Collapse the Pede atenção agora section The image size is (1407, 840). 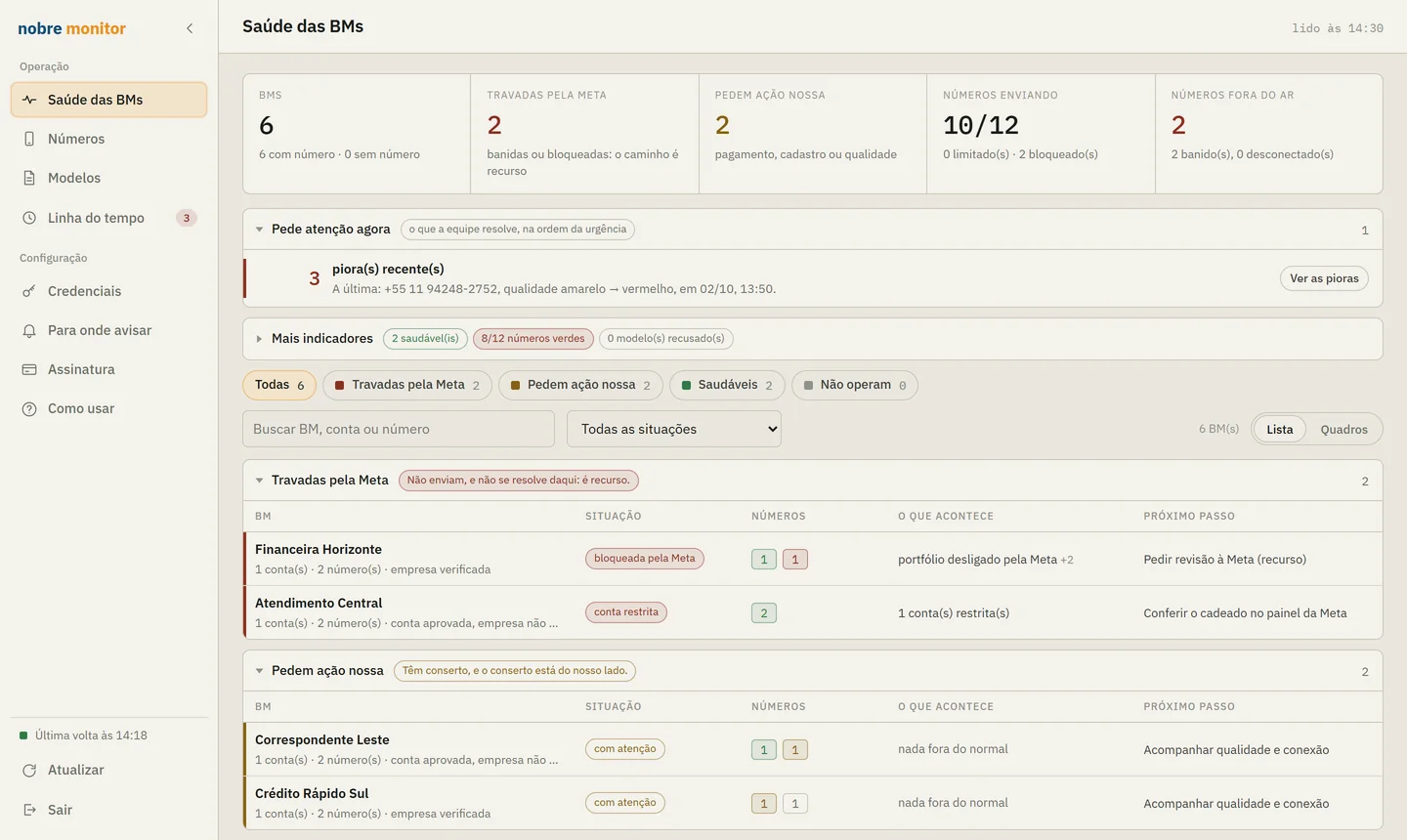point(259,230)
